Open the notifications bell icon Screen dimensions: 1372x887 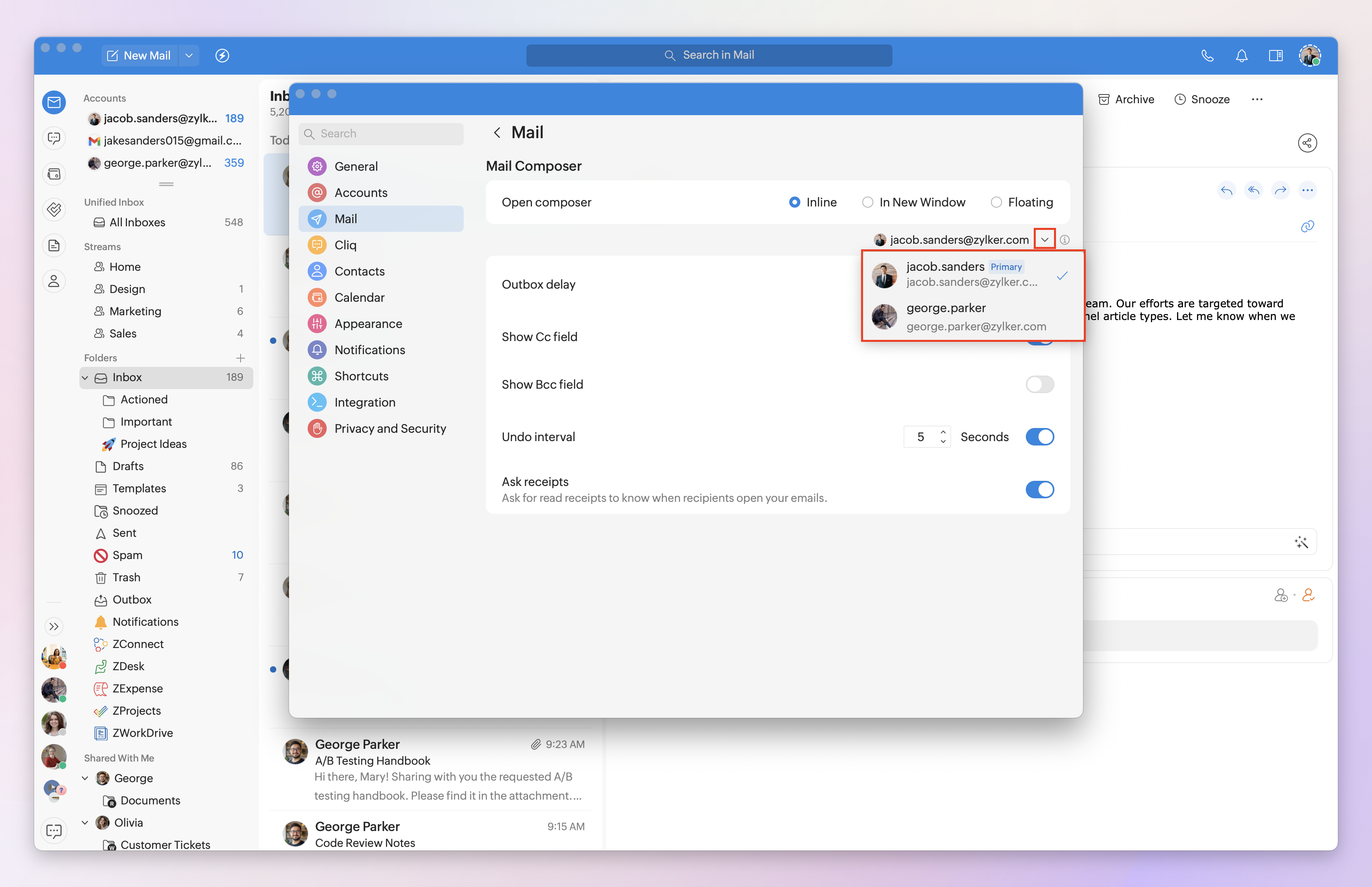1241,55
